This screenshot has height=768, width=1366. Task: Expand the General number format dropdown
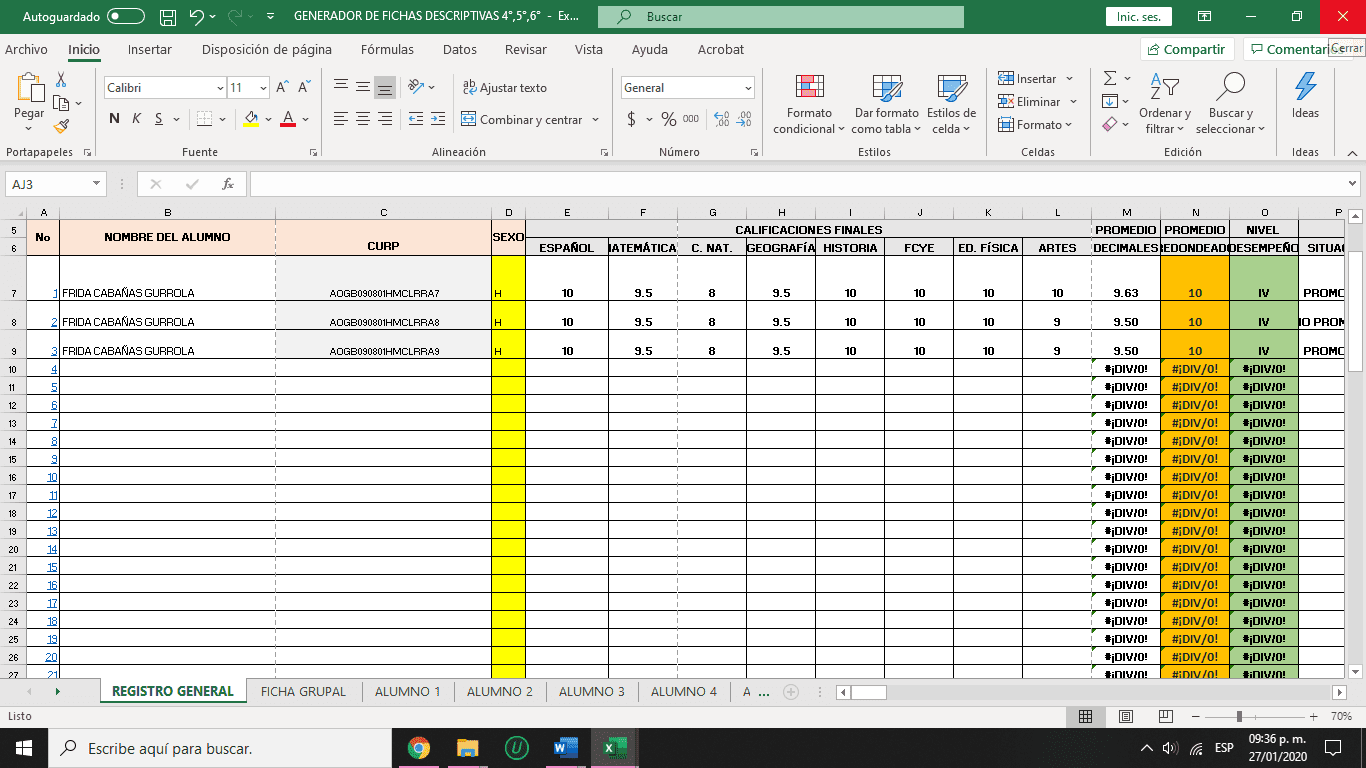(747, 88)
